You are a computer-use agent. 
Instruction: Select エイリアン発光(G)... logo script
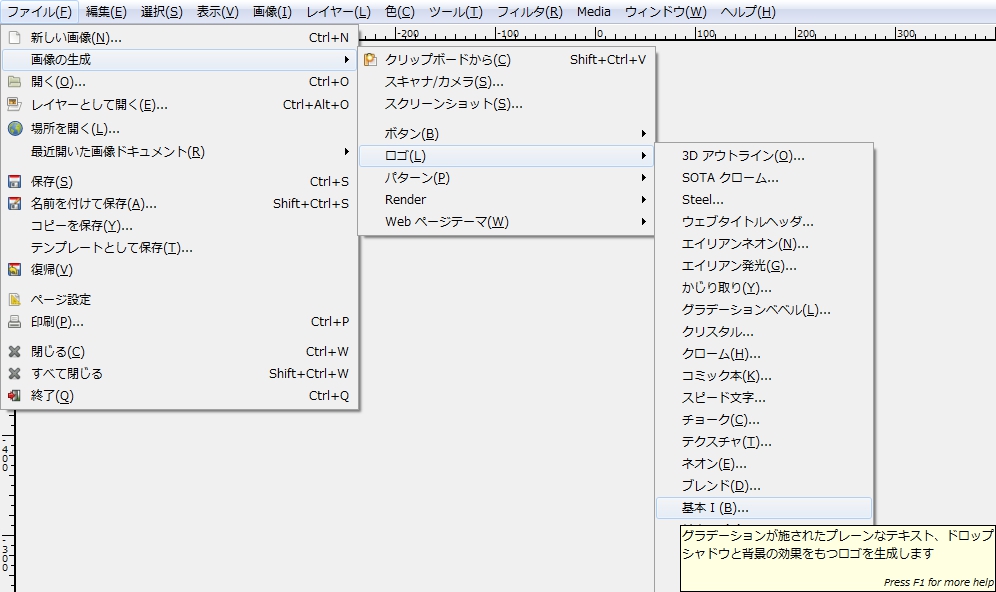pyautogui.click(x=764, y=266)
